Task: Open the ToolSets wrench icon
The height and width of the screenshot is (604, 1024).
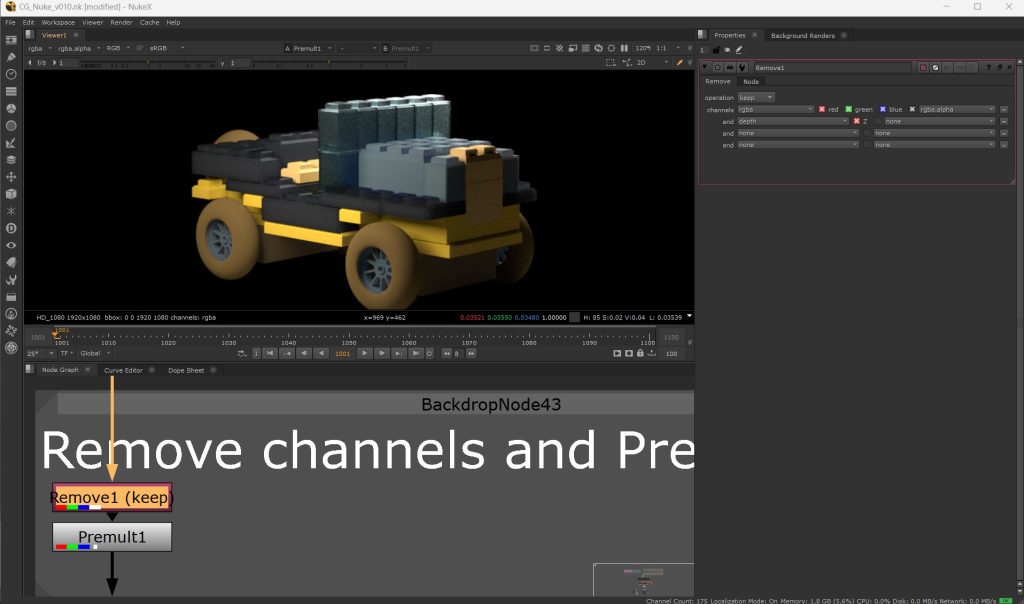Action: 11,279
